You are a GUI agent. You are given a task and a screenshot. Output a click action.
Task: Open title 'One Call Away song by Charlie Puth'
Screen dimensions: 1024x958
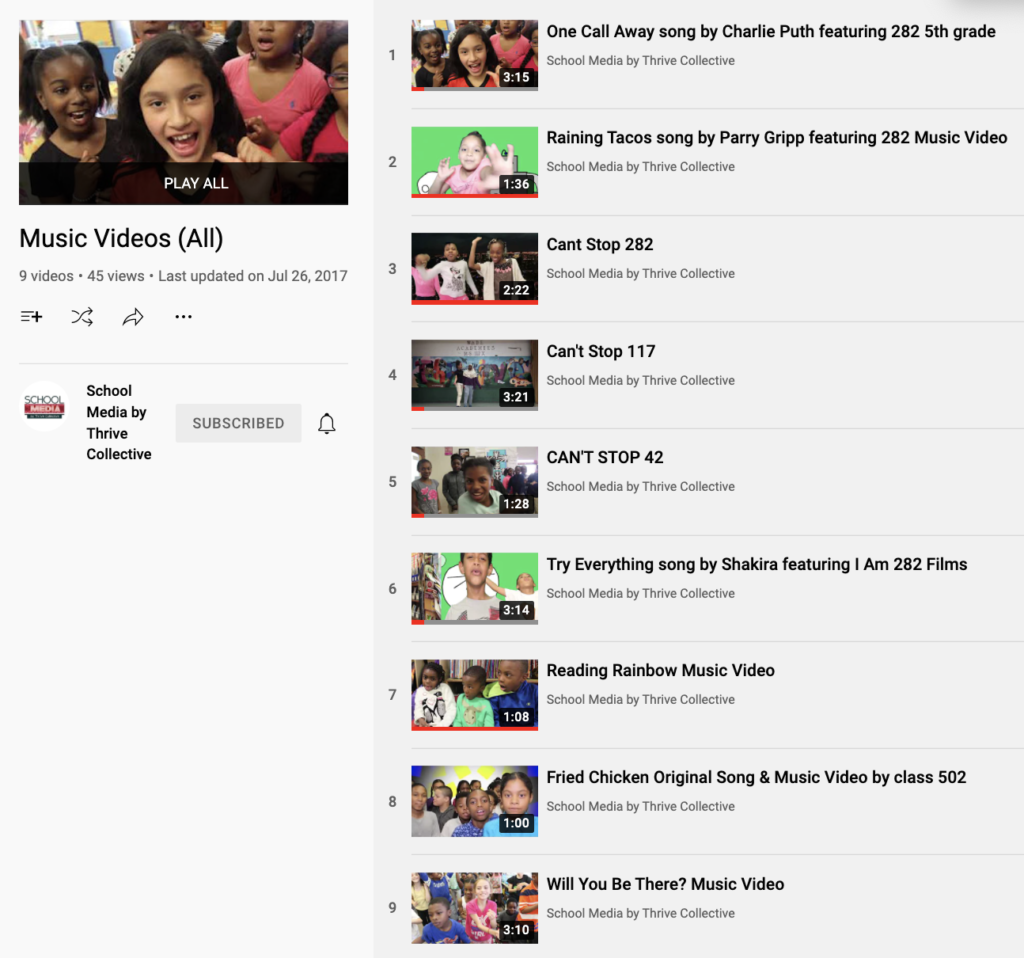(771, 31)
